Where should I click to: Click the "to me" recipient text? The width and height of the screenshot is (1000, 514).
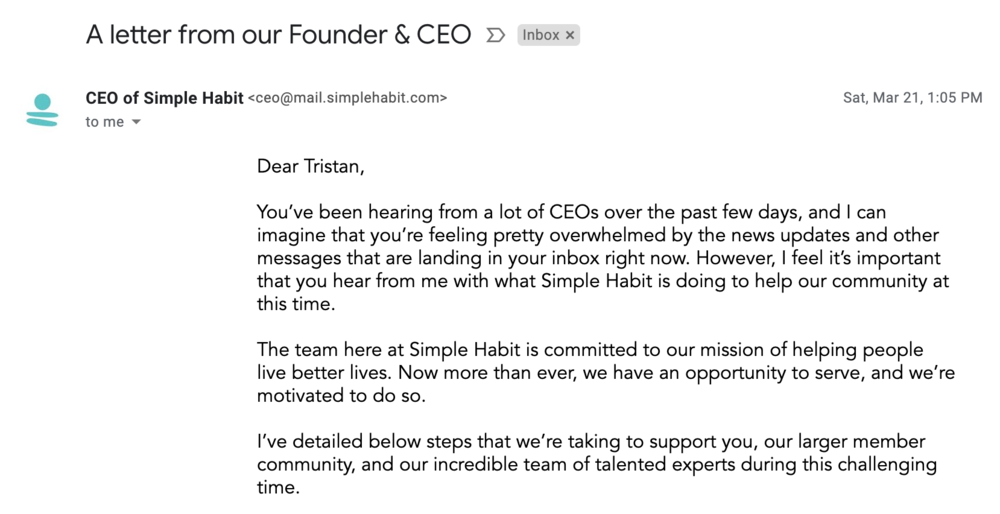105,122
